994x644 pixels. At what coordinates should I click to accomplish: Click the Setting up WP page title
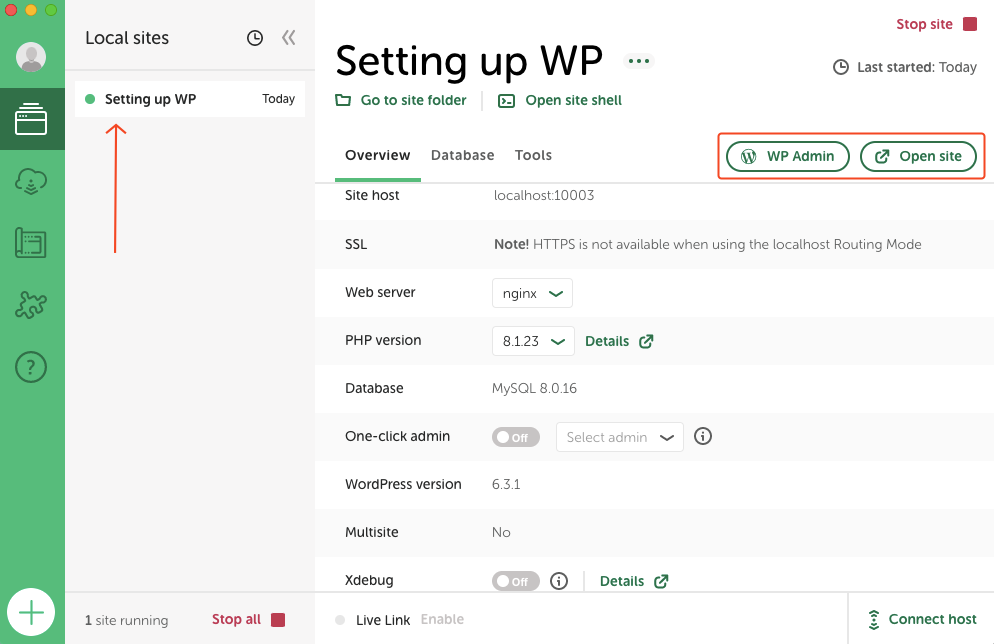469,61
